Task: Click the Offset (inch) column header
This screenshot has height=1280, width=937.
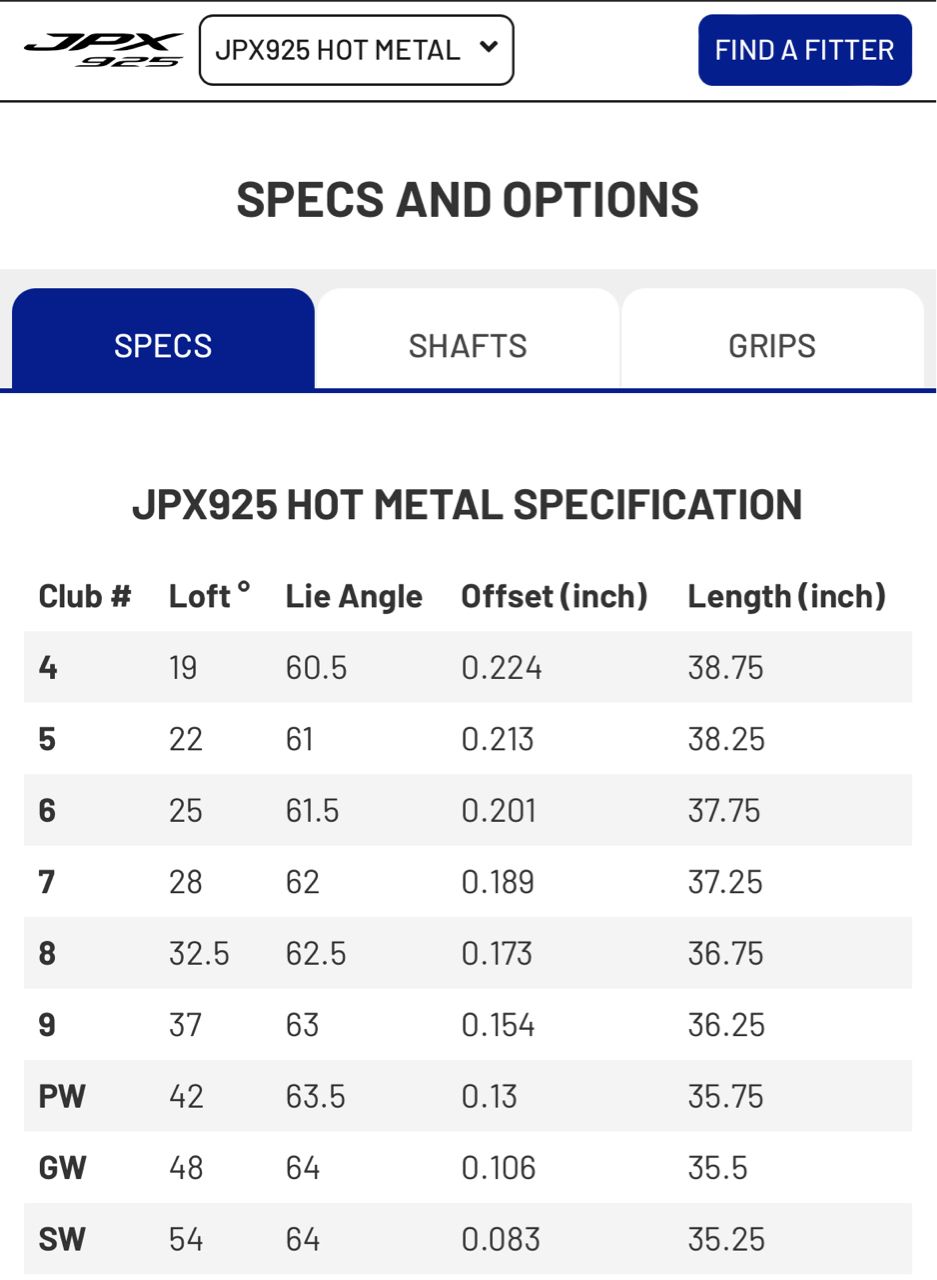Action: click(x=554, y=597)
